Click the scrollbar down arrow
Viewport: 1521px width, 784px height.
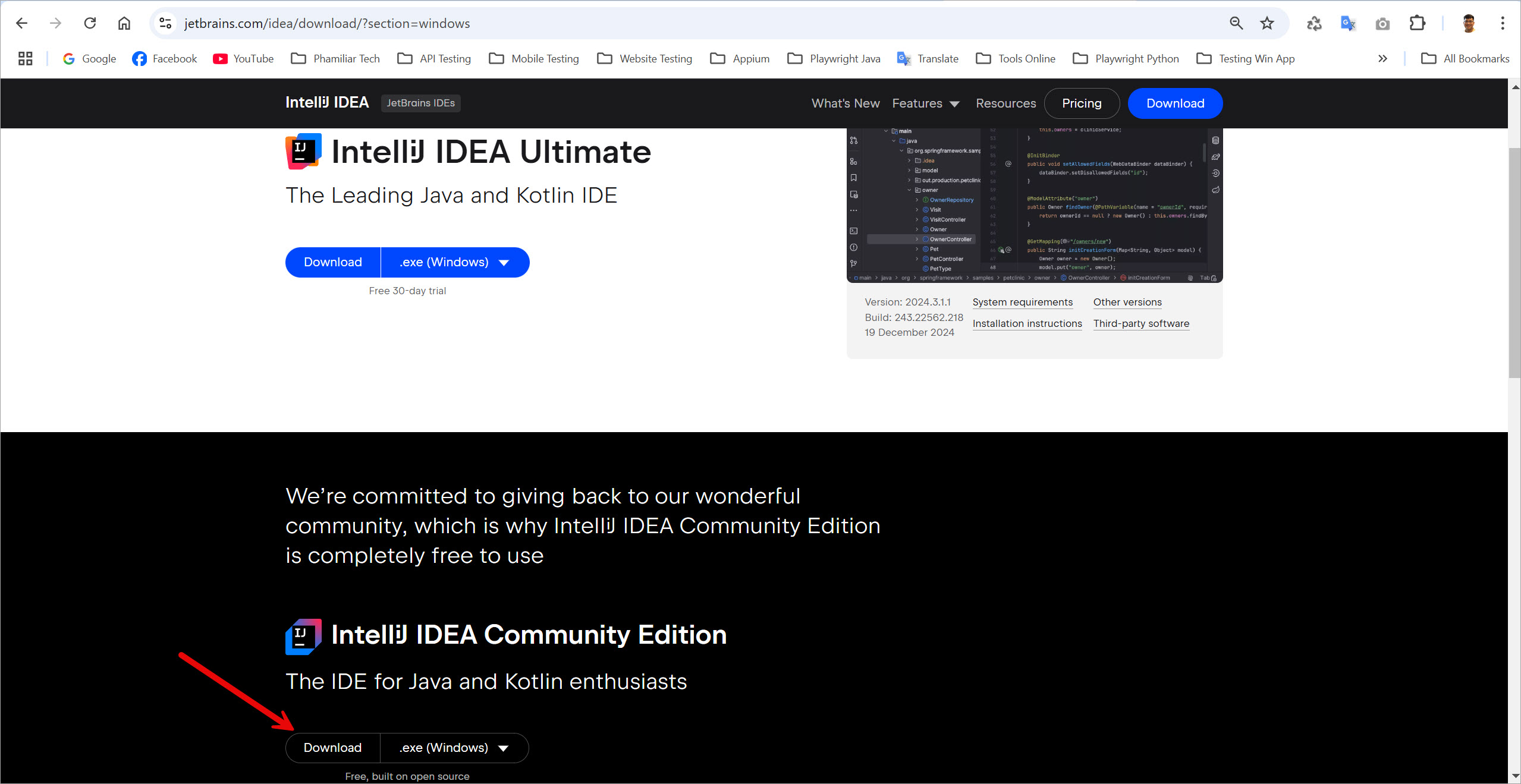pyautogui.click(x=1514, y=776)
